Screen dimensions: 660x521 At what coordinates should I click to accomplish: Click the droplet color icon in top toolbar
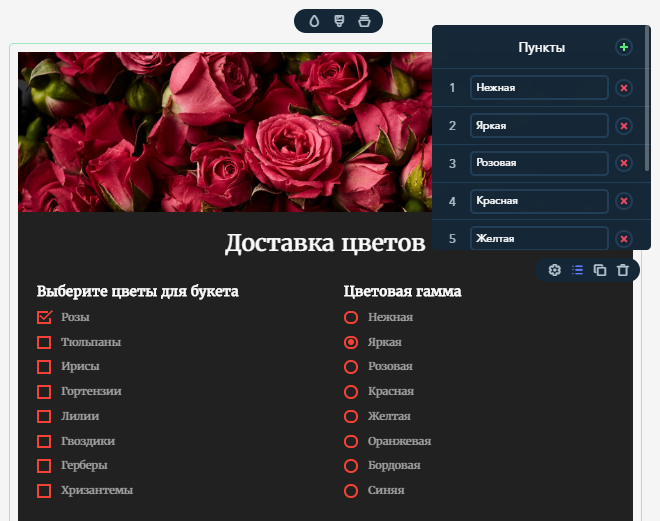[x=314, y=21]
